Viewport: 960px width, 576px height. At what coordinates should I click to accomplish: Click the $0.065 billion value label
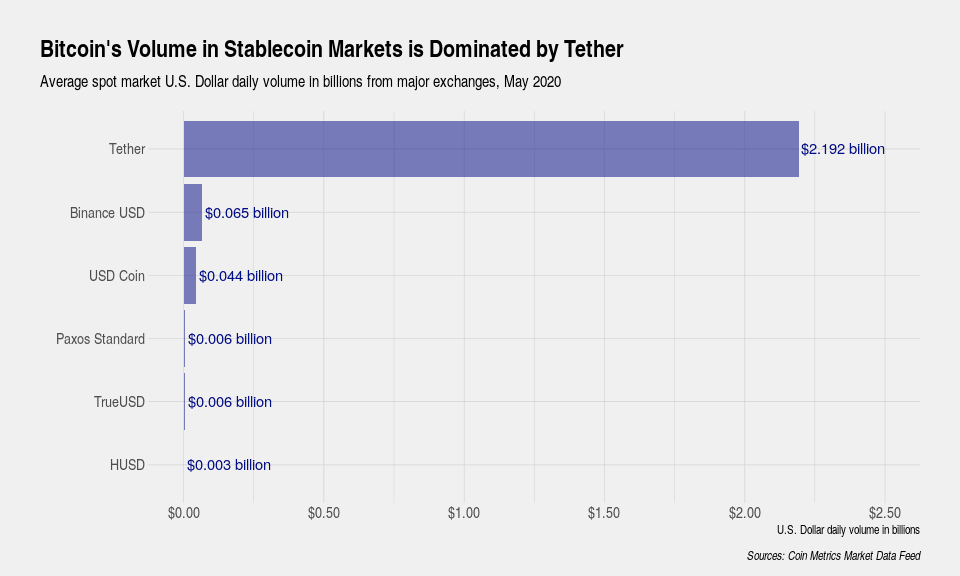pos(247,213)
